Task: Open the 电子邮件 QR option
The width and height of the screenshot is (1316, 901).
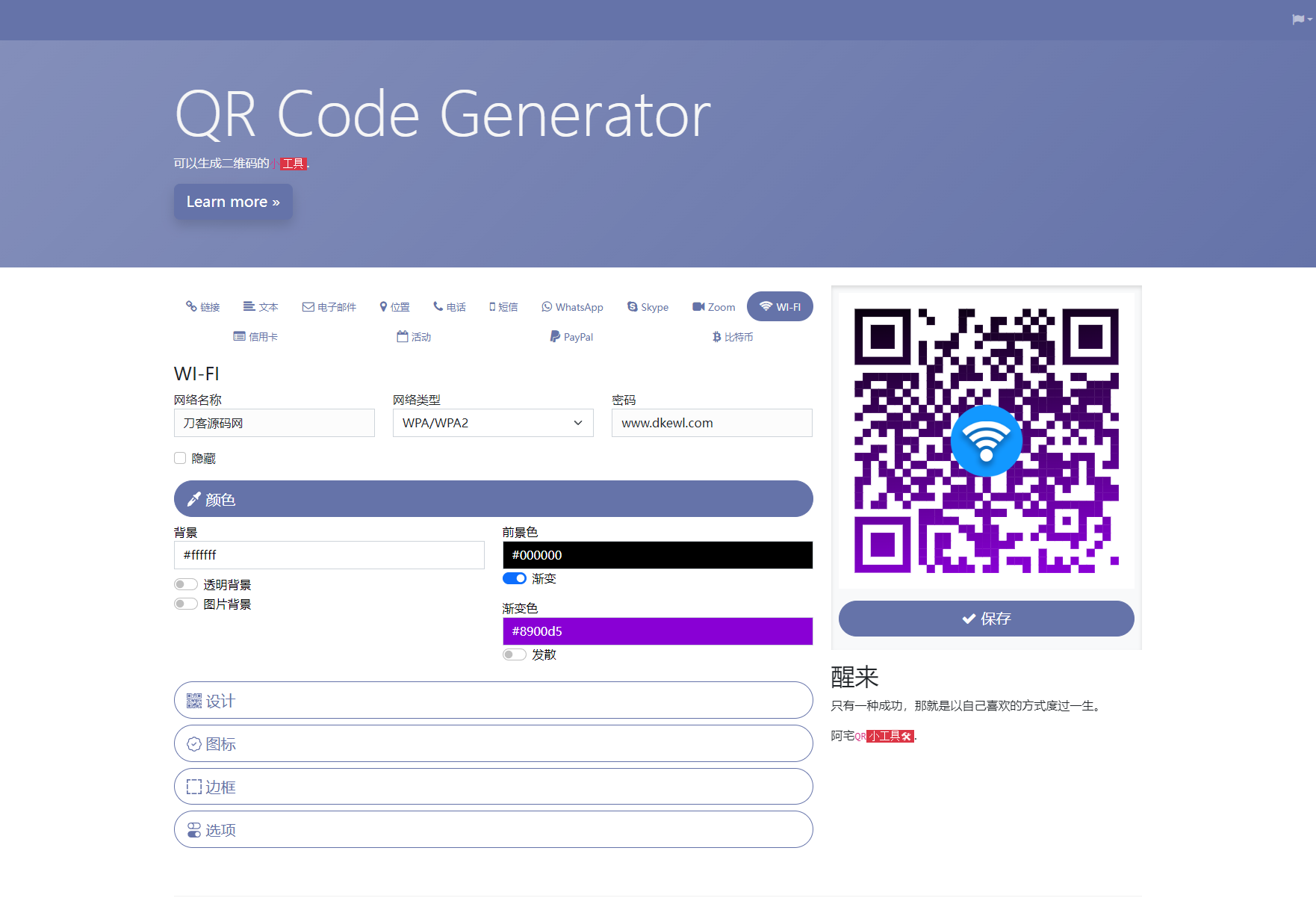Action: tap(329, 306)
